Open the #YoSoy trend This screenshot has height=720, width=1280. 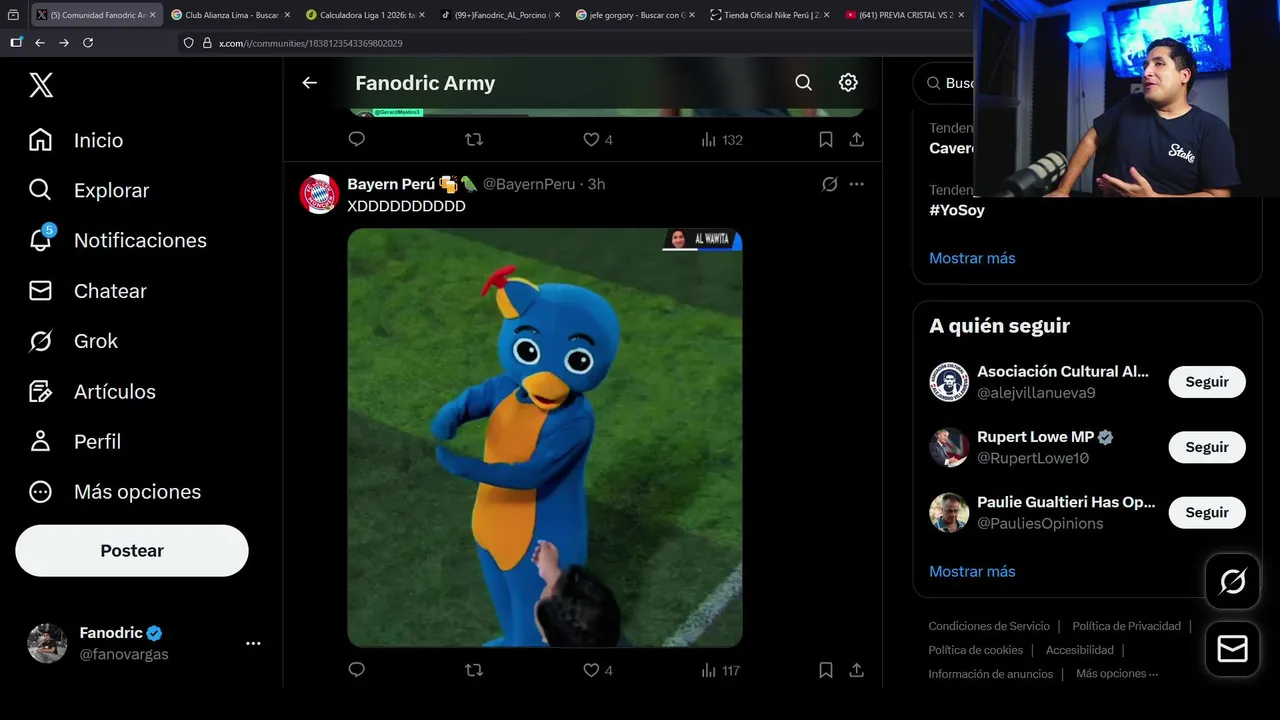pyautogui.click(x=957, y=210)
